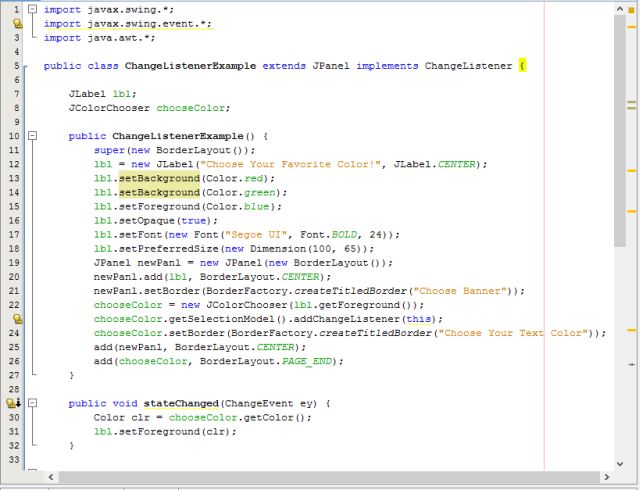
Task: Click the getColor method call
Action: point(269,417)
